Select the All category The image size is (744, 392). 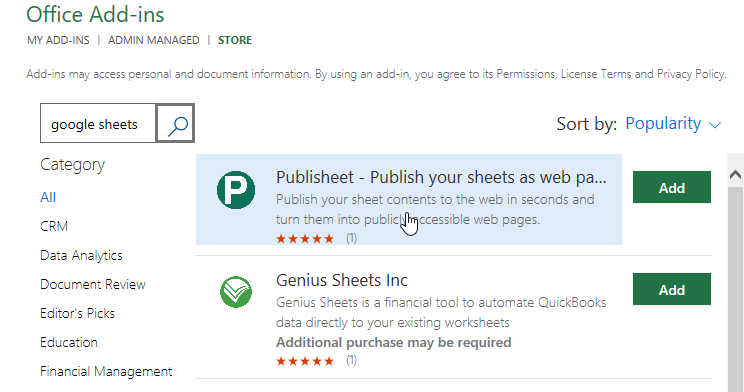pos(48,197)
